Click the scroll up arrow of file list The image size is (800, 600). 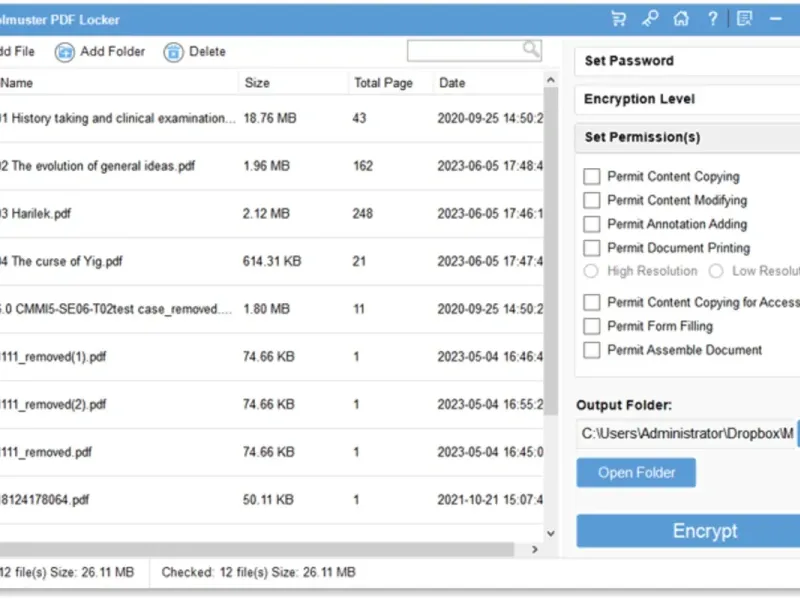551,80
